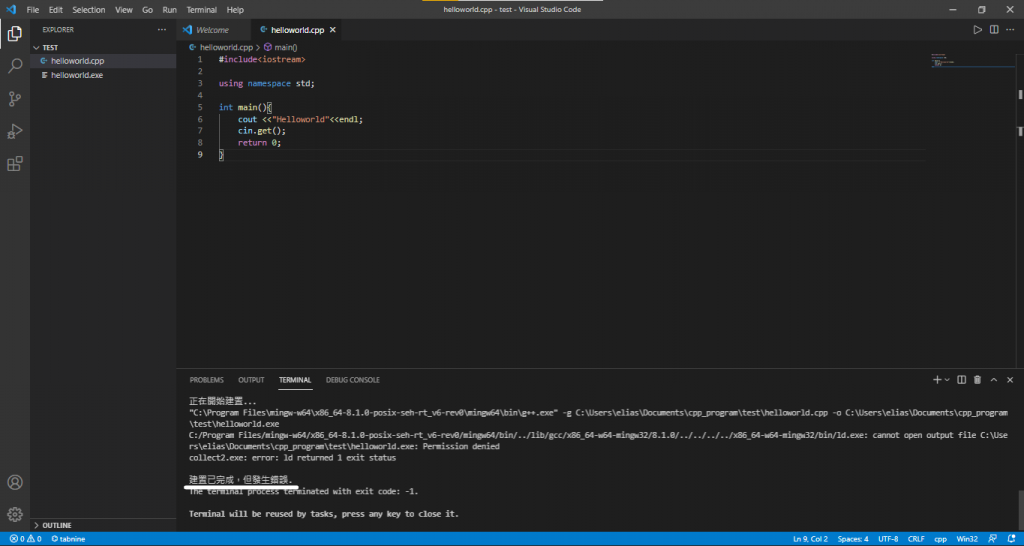The height and width of the screenshot is (546, 1024).
Task: Click the Explorer more actions ellipsis
Action: point(162,30)
